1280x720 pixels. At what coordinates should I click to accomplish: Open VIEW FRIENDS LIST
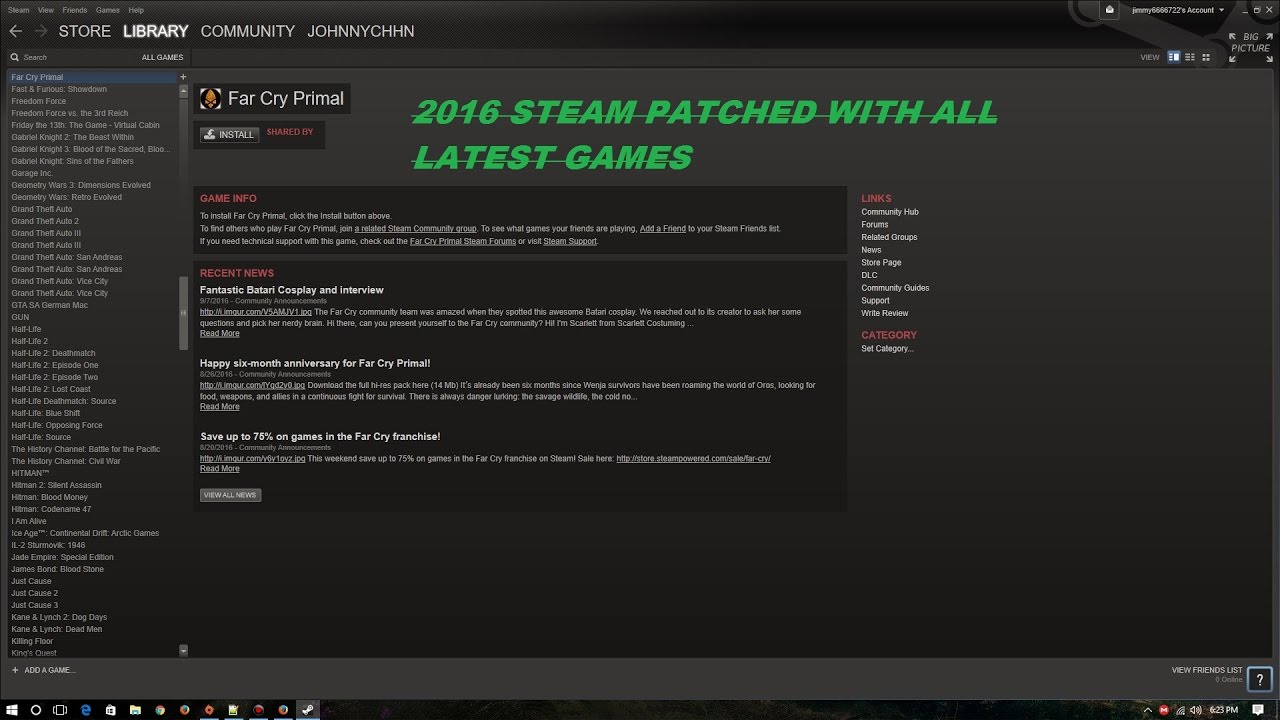point(1207,670)
